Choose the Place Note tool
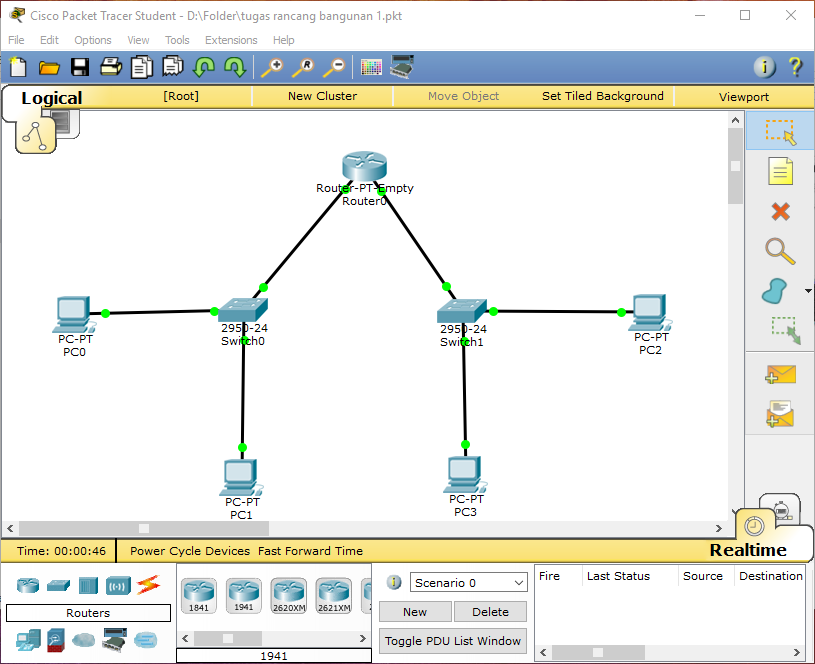The width and height of the screenshot is (815, 664). click(780, 172)
